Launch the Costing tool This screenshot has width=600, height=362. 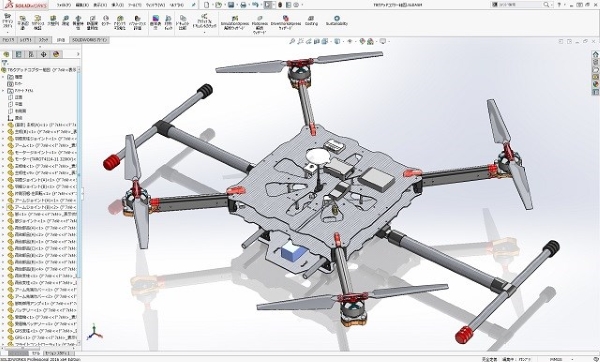311,21
